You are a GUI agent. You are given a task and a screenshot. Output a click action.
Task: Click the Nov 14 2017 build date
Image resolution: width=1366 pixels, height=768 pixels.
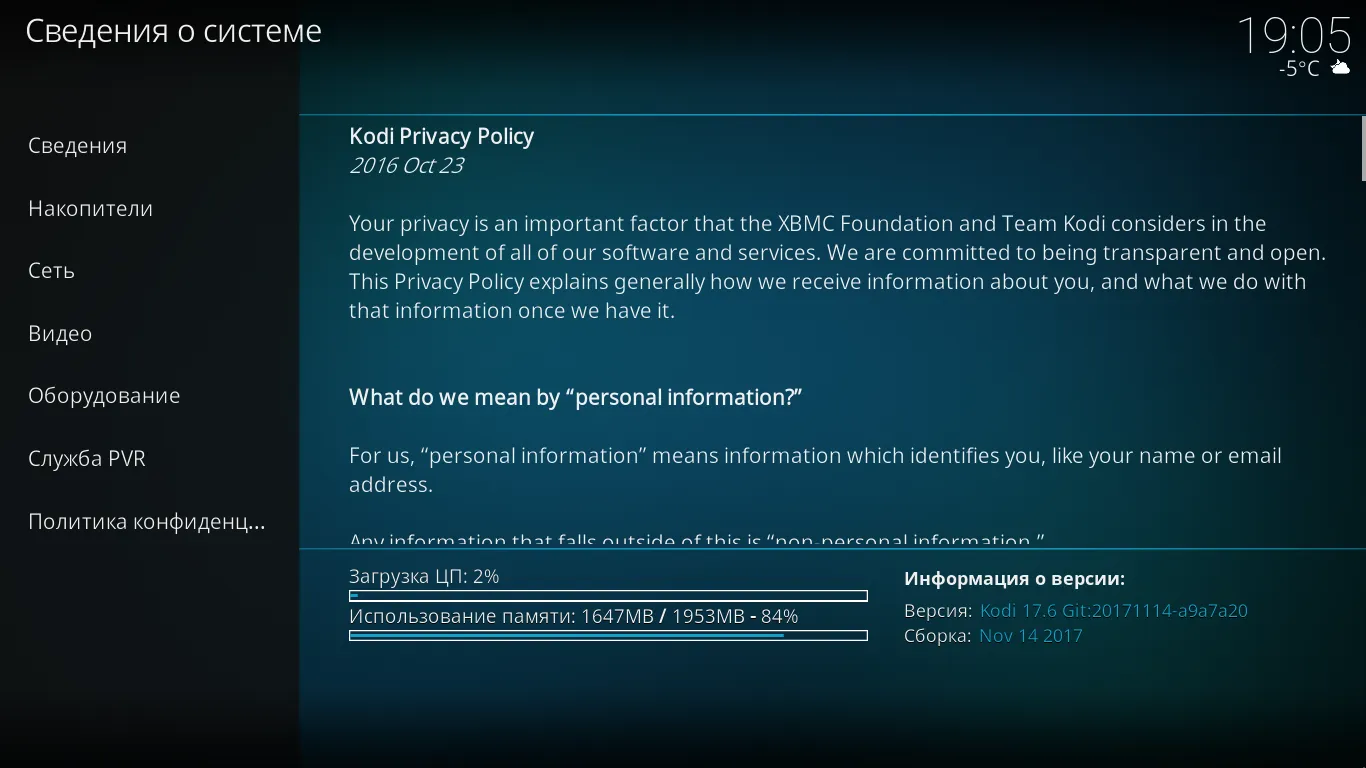1031,636
